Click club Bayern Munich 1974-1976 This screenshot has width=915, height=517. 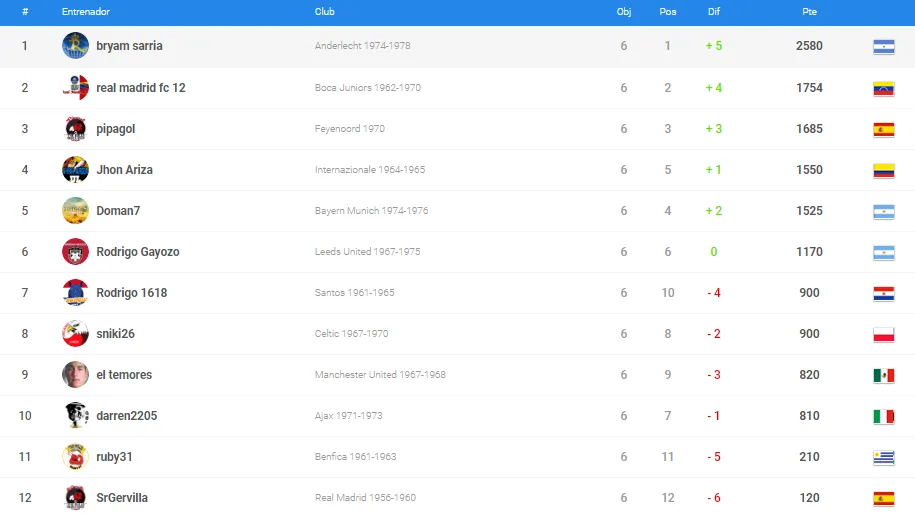click(371, 211)
